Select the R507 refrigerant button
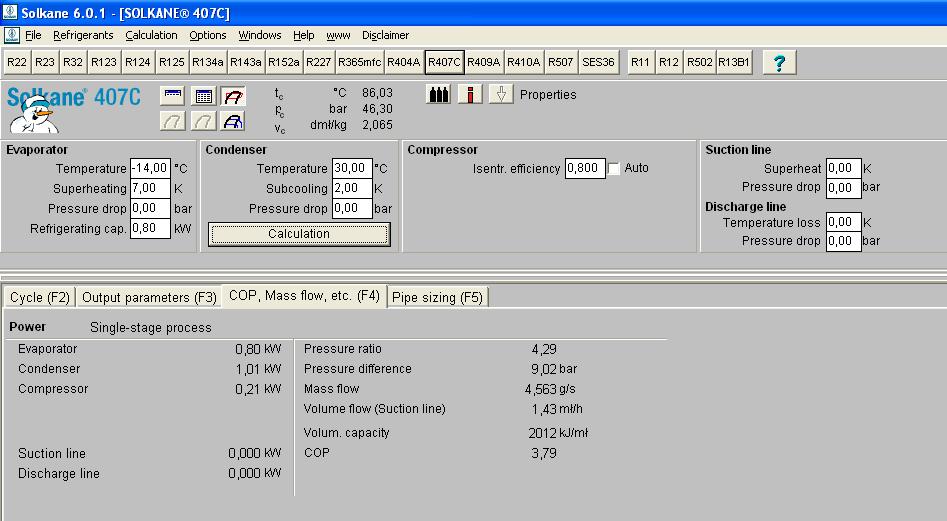This screenshot has width=947, height=521. (x=560, y=62)
